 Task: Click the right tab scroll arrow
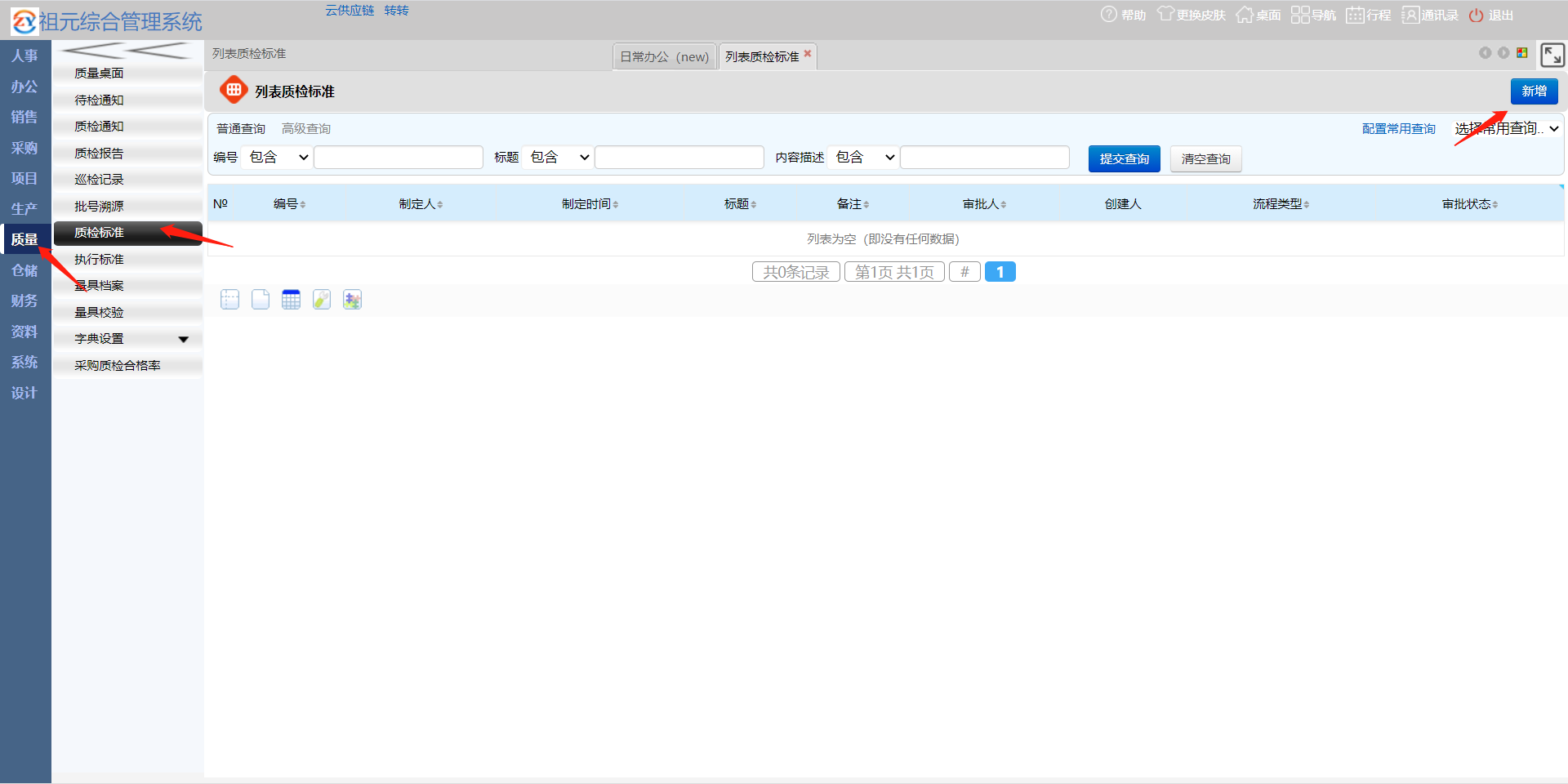coord(1503,53)
